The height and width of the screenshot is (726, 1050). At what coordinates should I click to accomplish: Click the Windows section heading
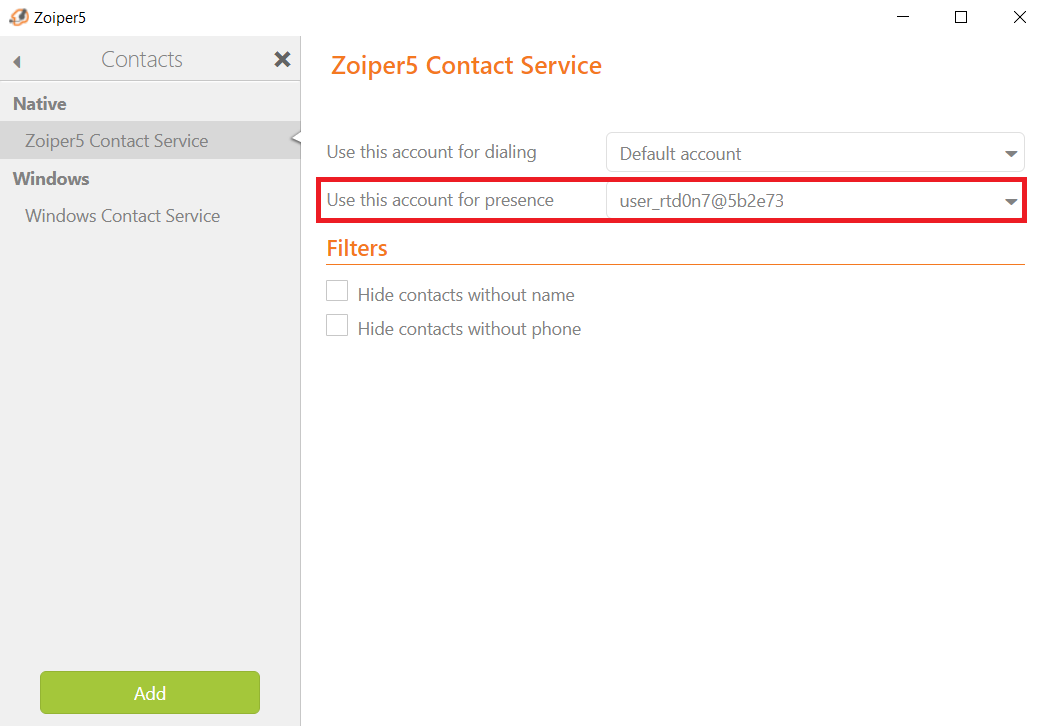pyautogui.click(x=51, y=179)
